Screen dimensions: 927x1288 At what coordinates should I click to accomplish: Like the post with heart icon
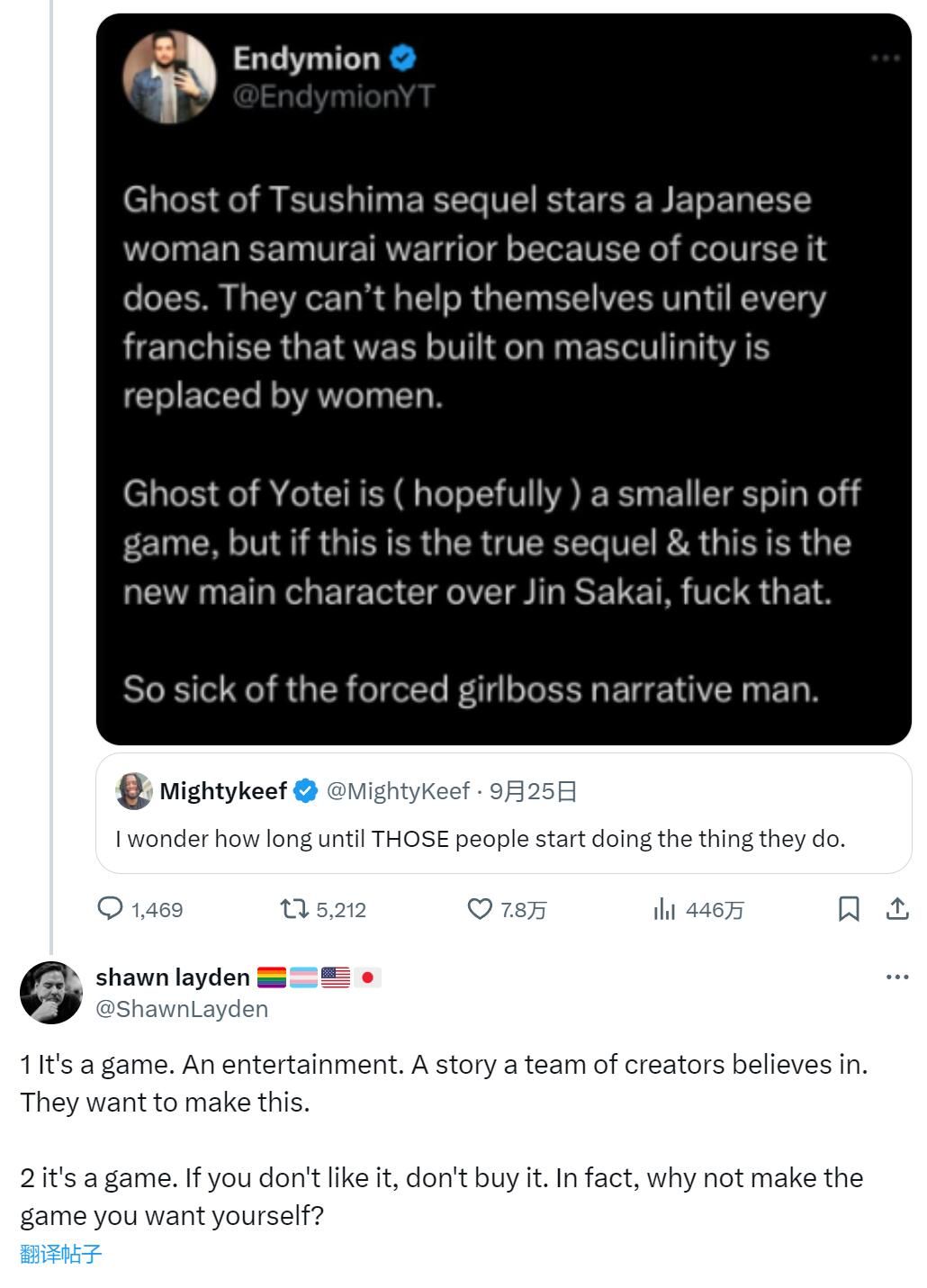coord(480,909)
